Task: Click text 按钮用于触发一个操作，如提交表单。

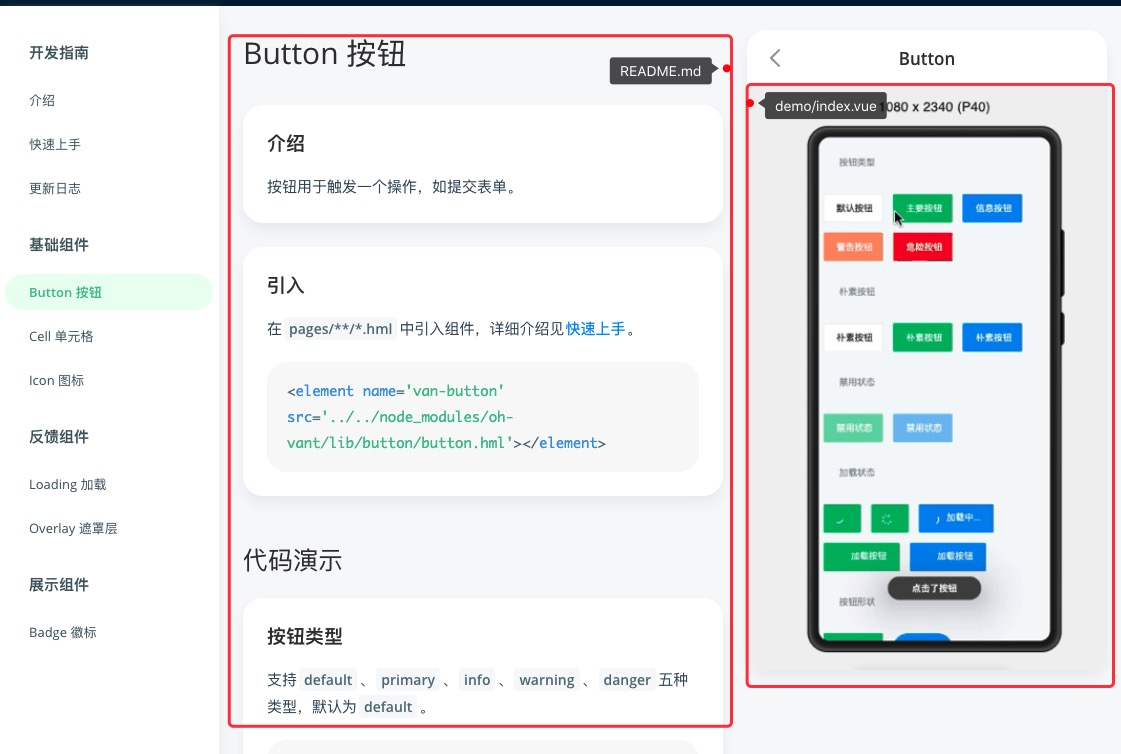Action: (x=393, y=187)
